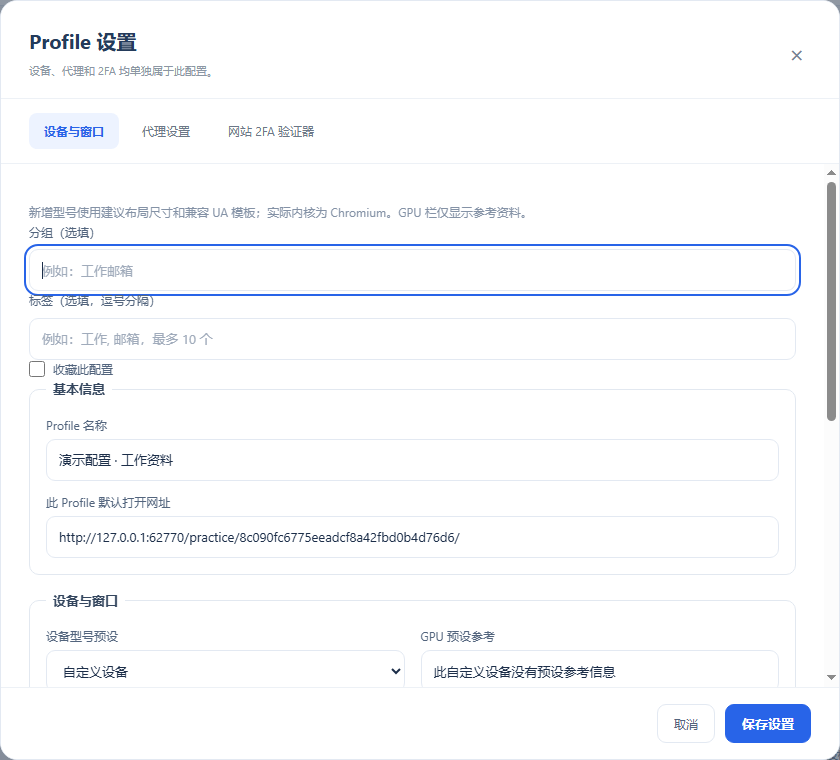This screenshot has height=760, width=840.
Task: Close the Profile 设置 dialog
Action: tap(796, 56)
